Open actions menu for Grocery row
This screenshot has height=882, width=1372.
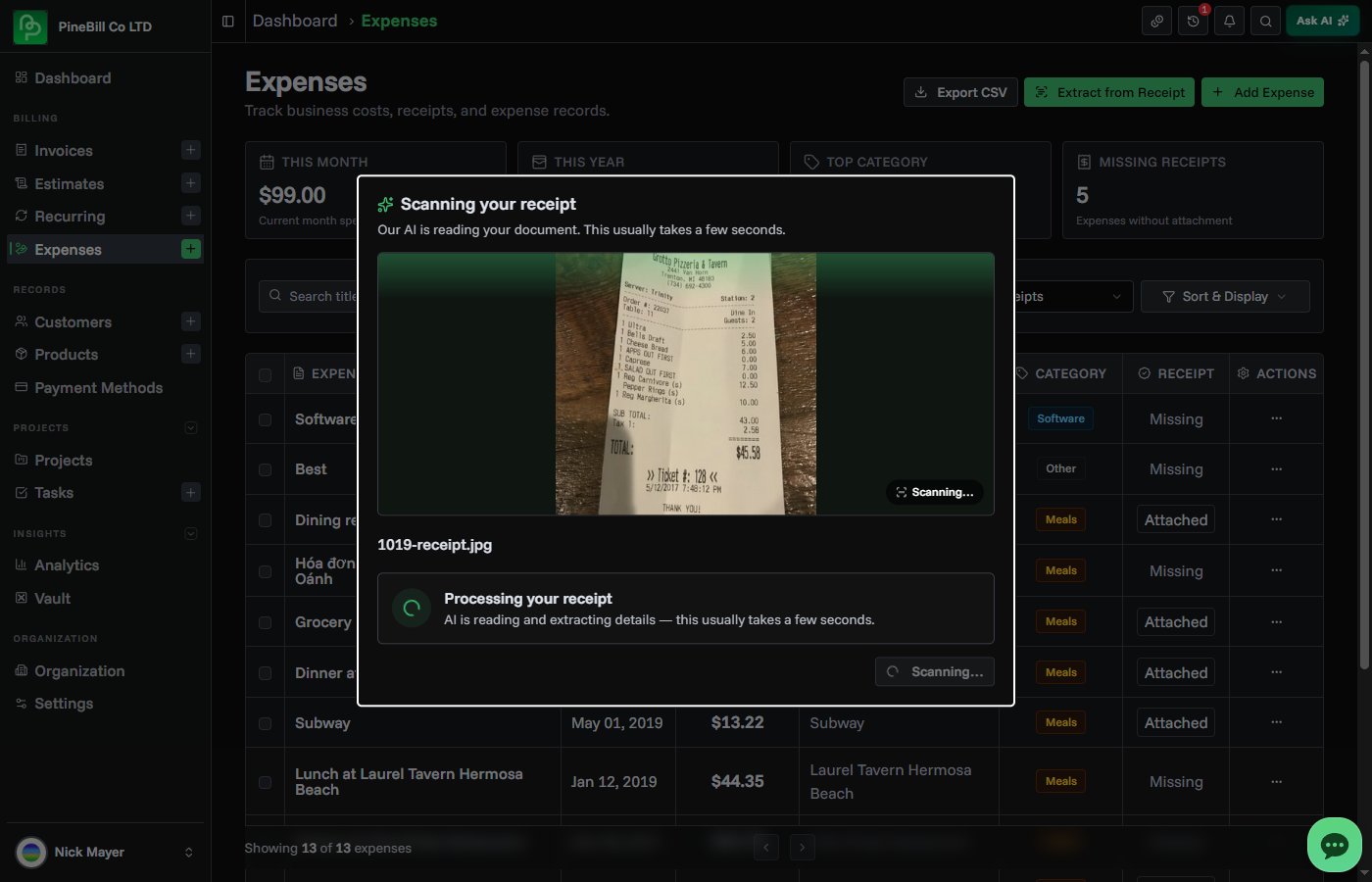coord(1276,621)
